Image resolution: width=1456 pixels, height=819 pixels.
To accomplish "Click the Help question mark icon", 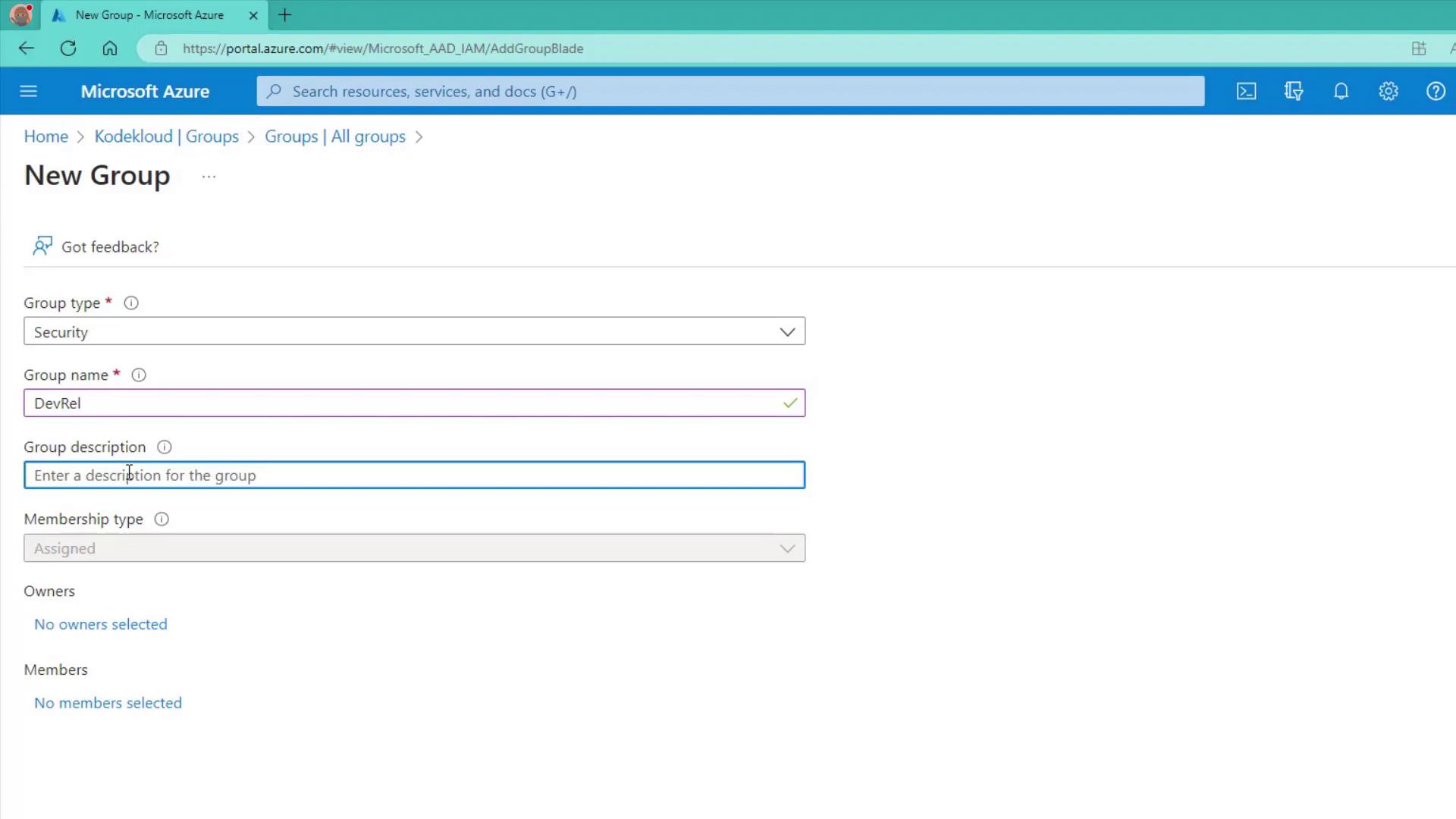I will point(1435,91).
